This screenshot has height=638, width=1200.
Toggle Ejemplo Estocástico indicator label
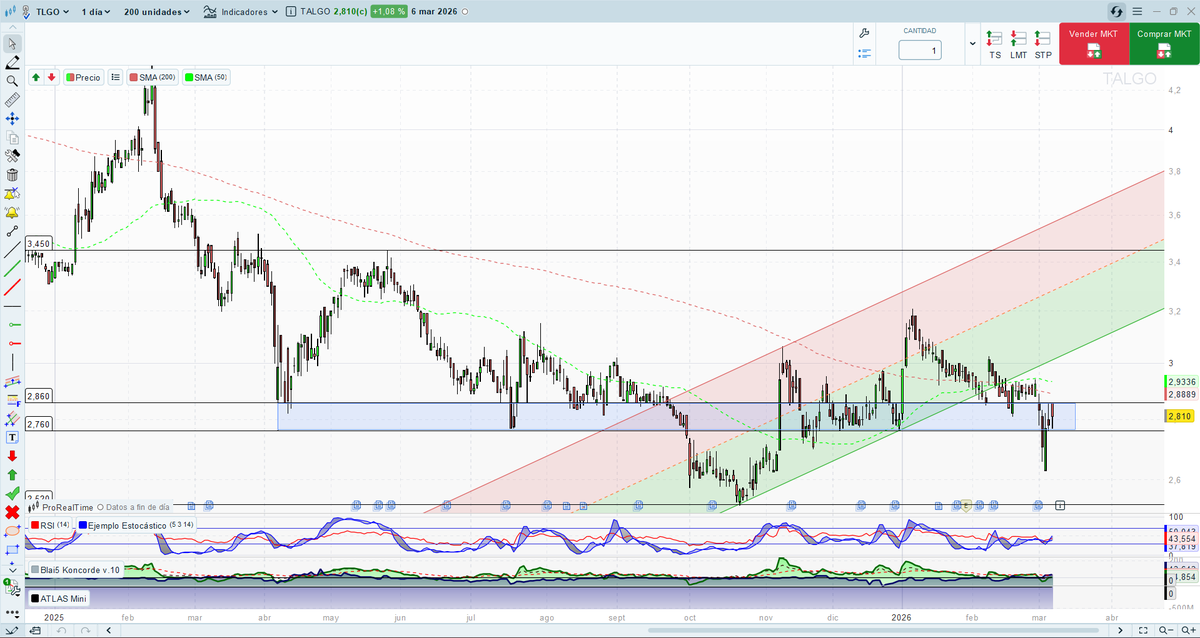click(137, 524)
